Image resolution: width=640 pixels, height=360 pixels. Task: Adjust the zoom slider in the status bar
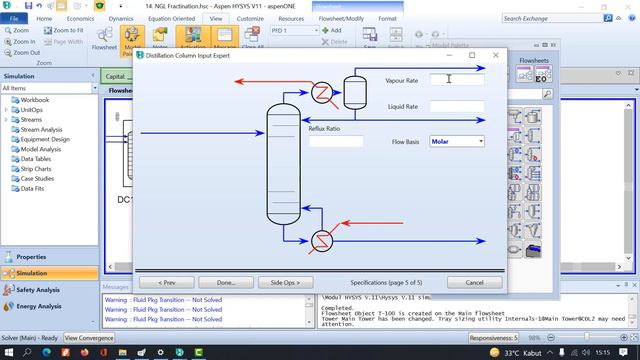587,337
